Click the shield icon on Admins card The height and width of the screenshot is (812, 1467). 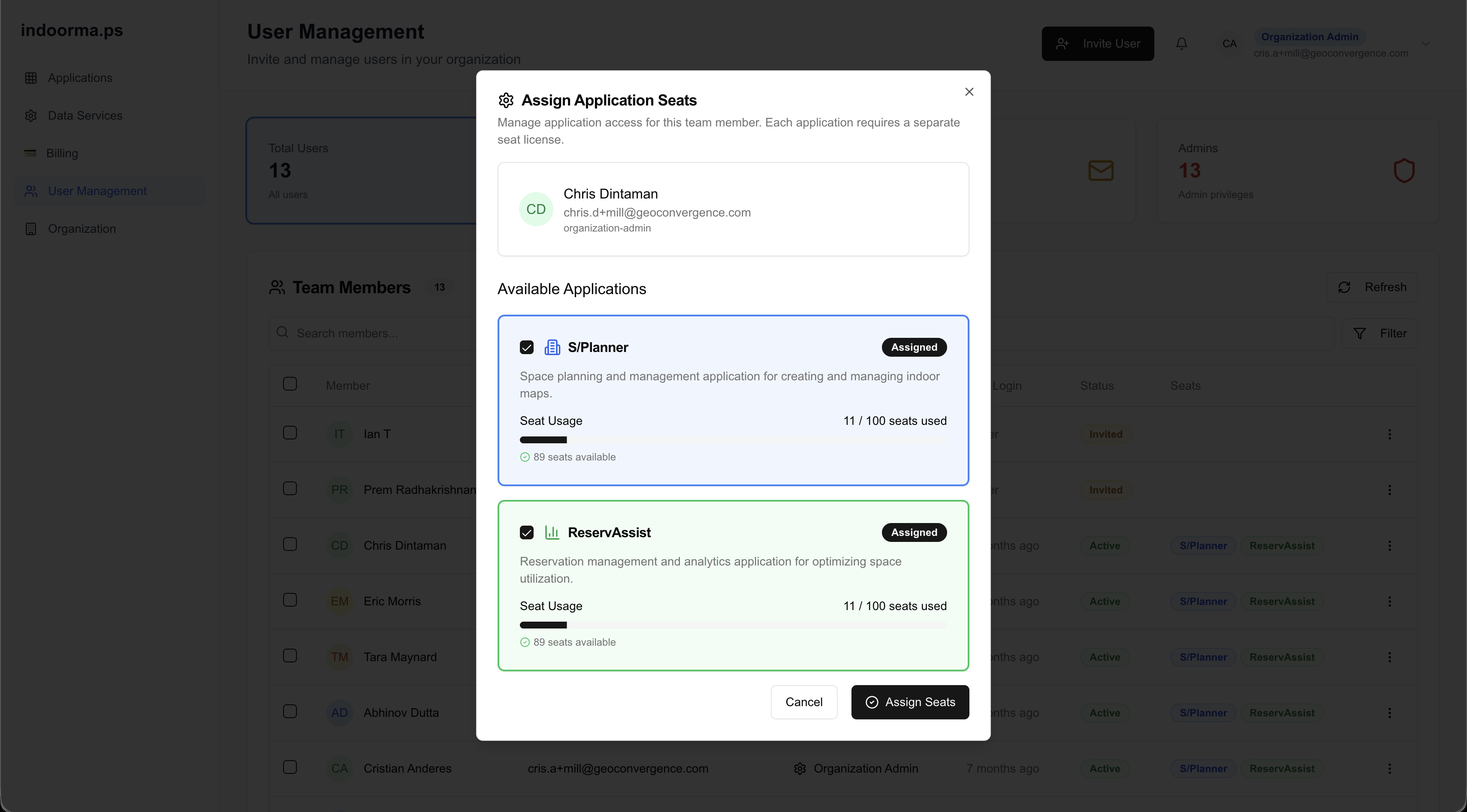(1404, 171)
